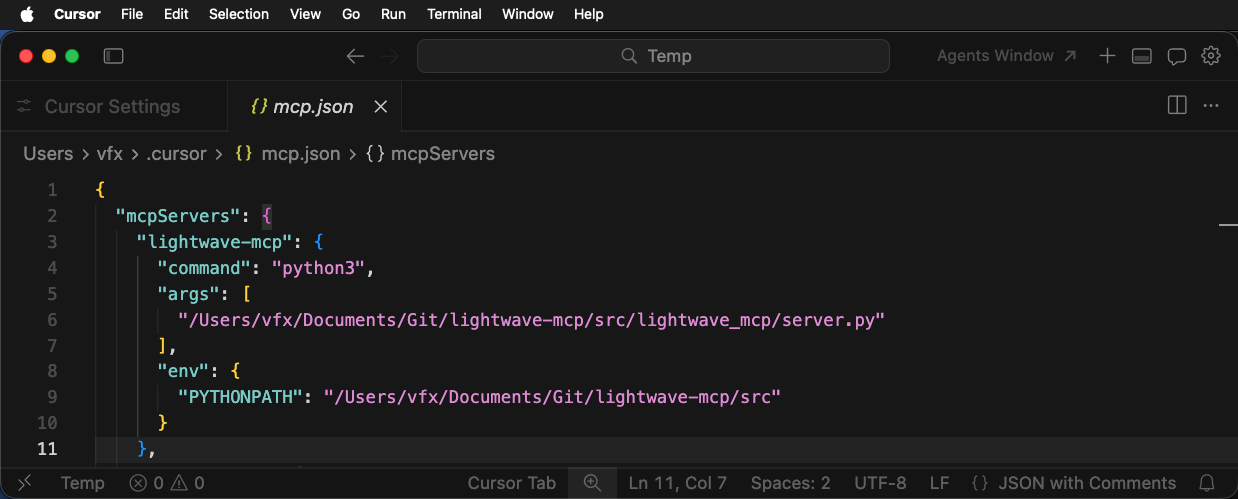Image resolution: width=1238 pixels, height=499 pixels.
Task: Click the "args" key
Action: [190, 294]
